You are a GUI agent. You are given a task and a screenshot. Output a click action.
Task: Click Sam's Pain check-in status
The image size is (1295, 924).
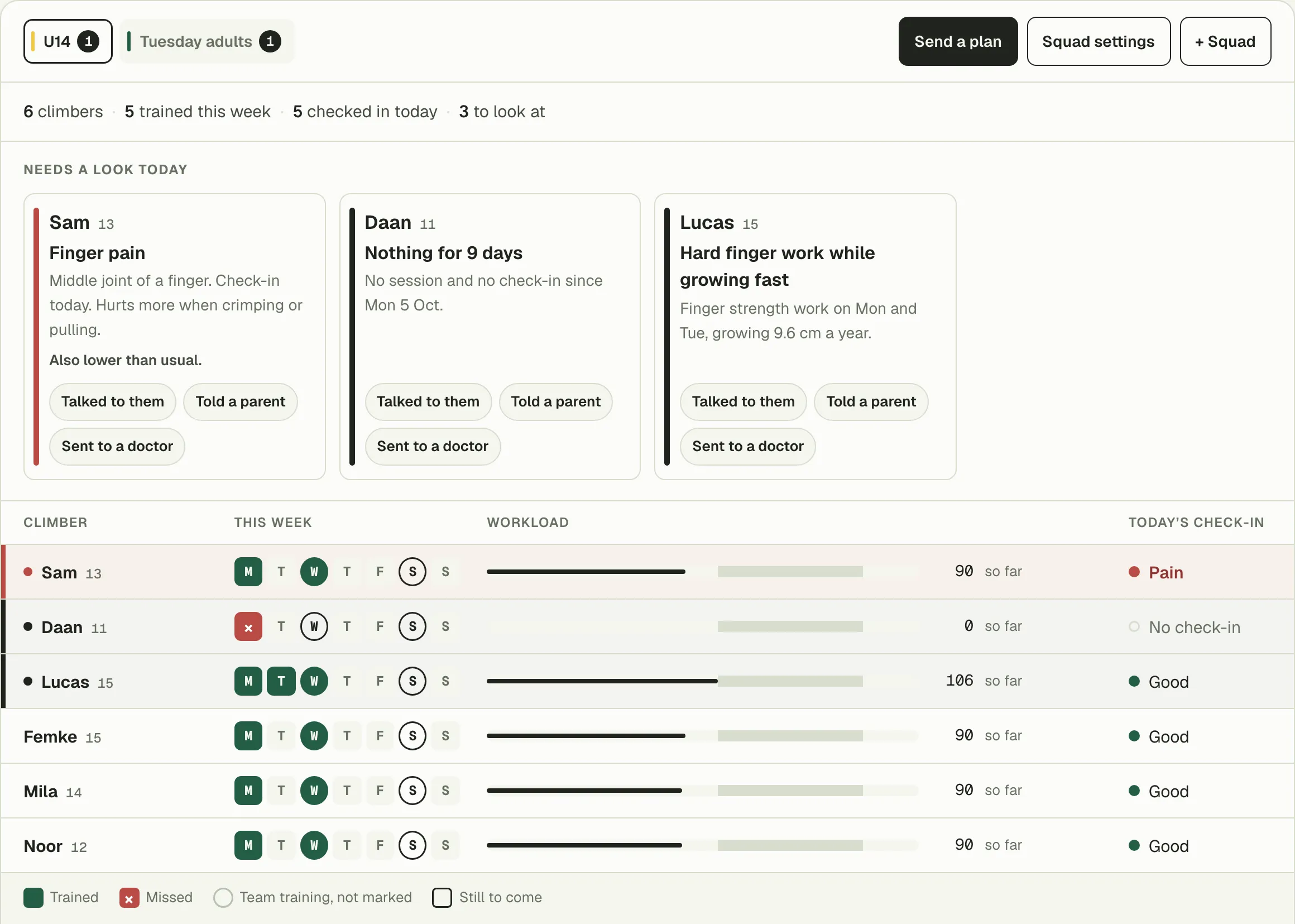coord(1155,572)
